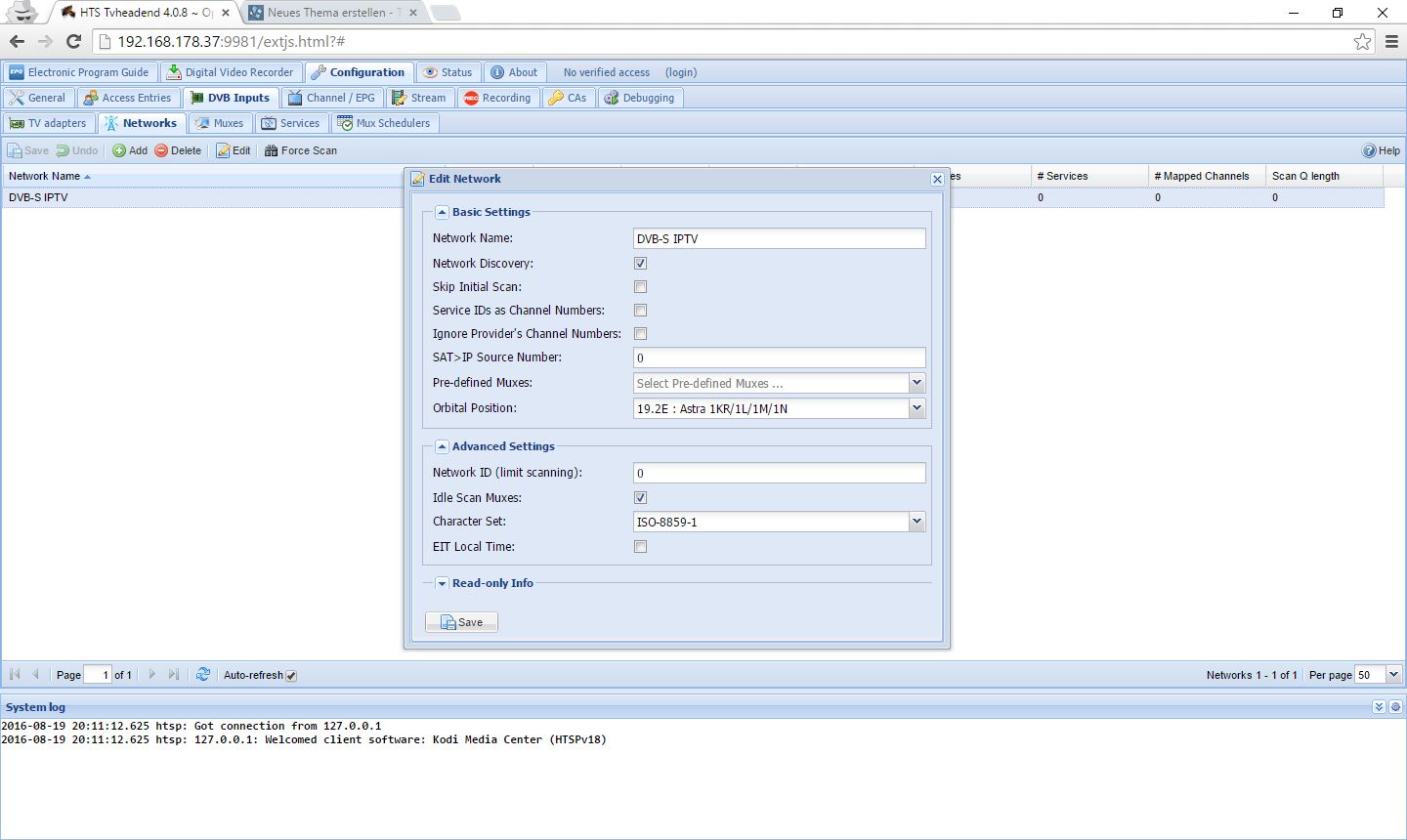Open the Character Set dropdown
This screenshot has width=1407, height=840.
(917, 522)
